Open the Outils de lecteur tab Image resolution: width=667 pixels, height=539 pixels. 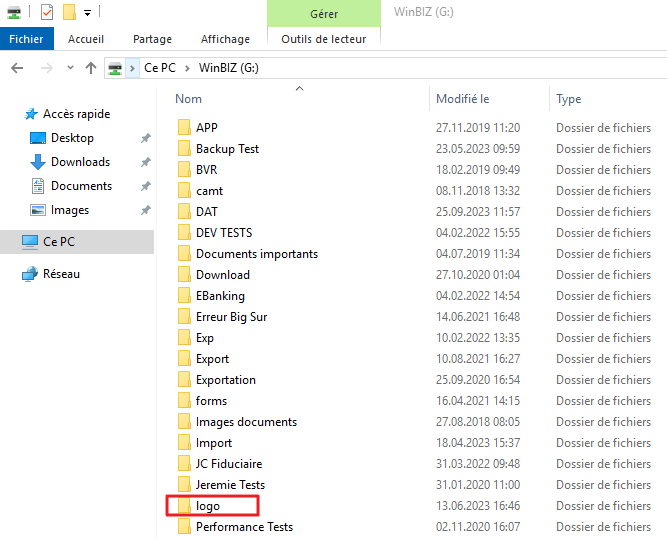coord(323,39)
